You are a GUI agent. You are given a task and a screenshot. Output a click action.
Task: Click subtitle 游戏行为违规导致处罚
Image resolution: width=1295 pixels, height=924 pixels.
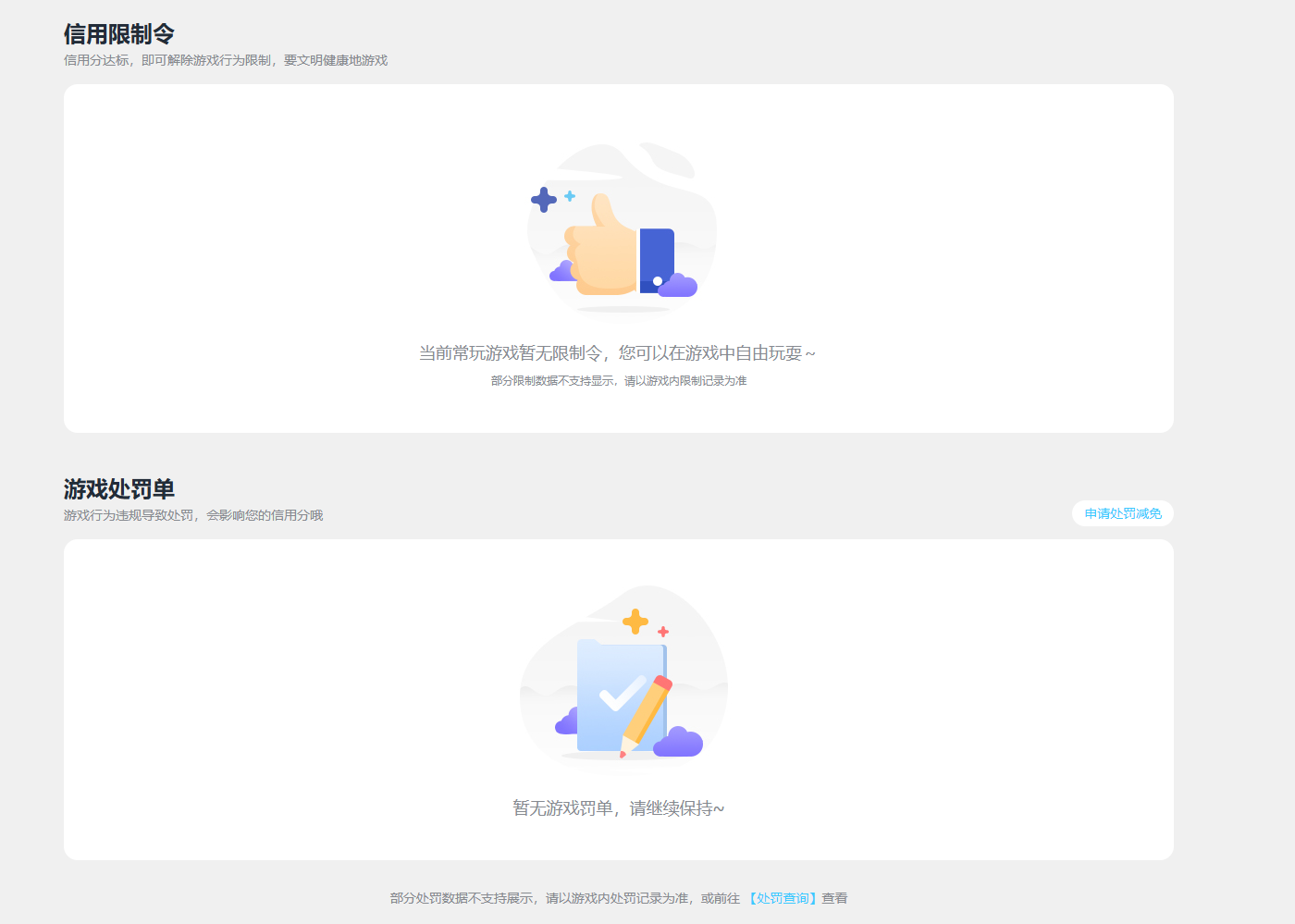129,515
